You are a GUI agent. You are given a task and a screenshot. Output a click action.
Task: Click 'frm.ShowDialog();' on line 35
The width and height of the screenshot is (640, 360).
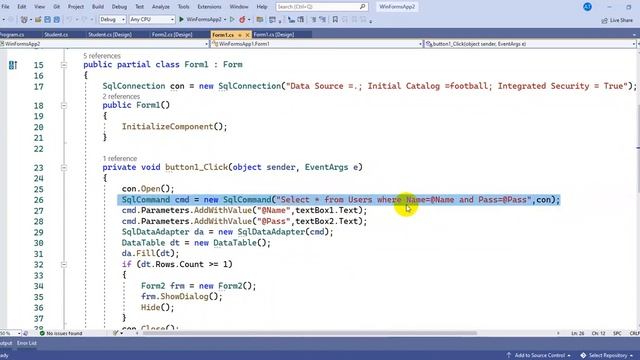[182, 296]
